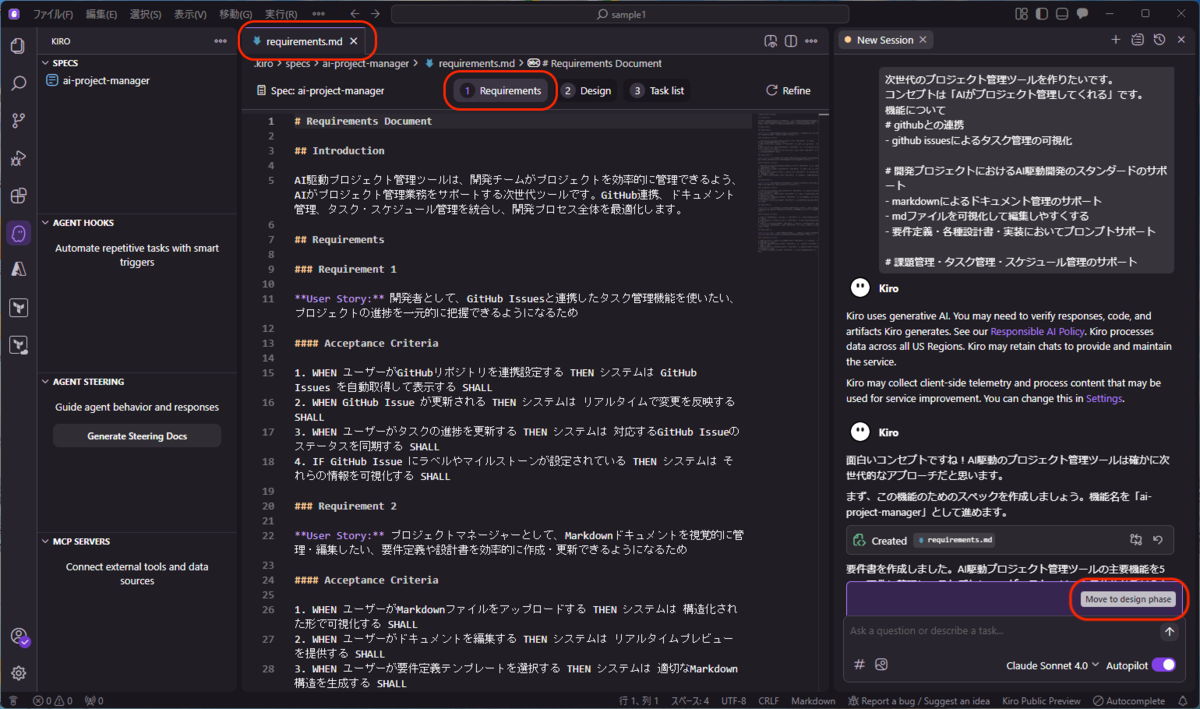Screen dimensions: 1200x709
Task: Open the task list icon in chat header
Action: point(1137,40)
